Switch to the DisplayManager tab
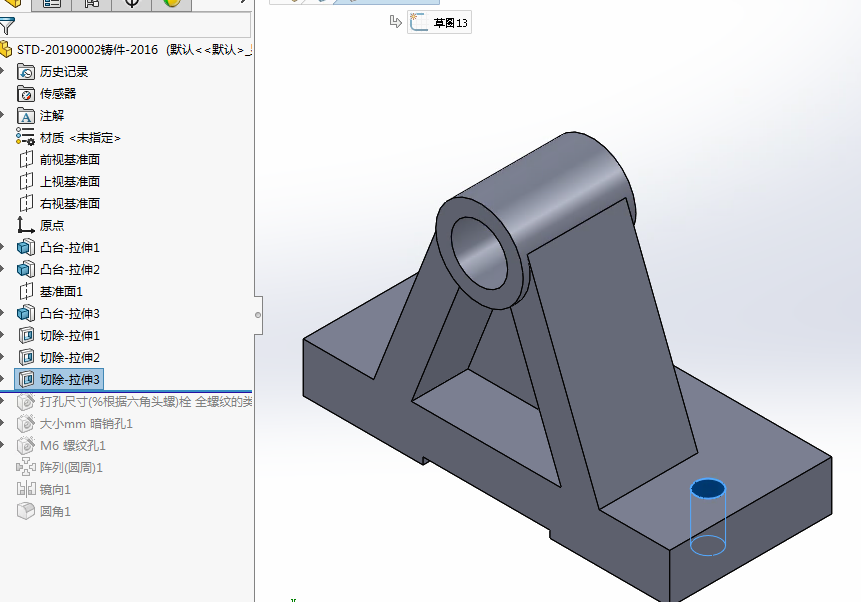Image resolution: width=861 pixels, height=602 pixels. 172,4
